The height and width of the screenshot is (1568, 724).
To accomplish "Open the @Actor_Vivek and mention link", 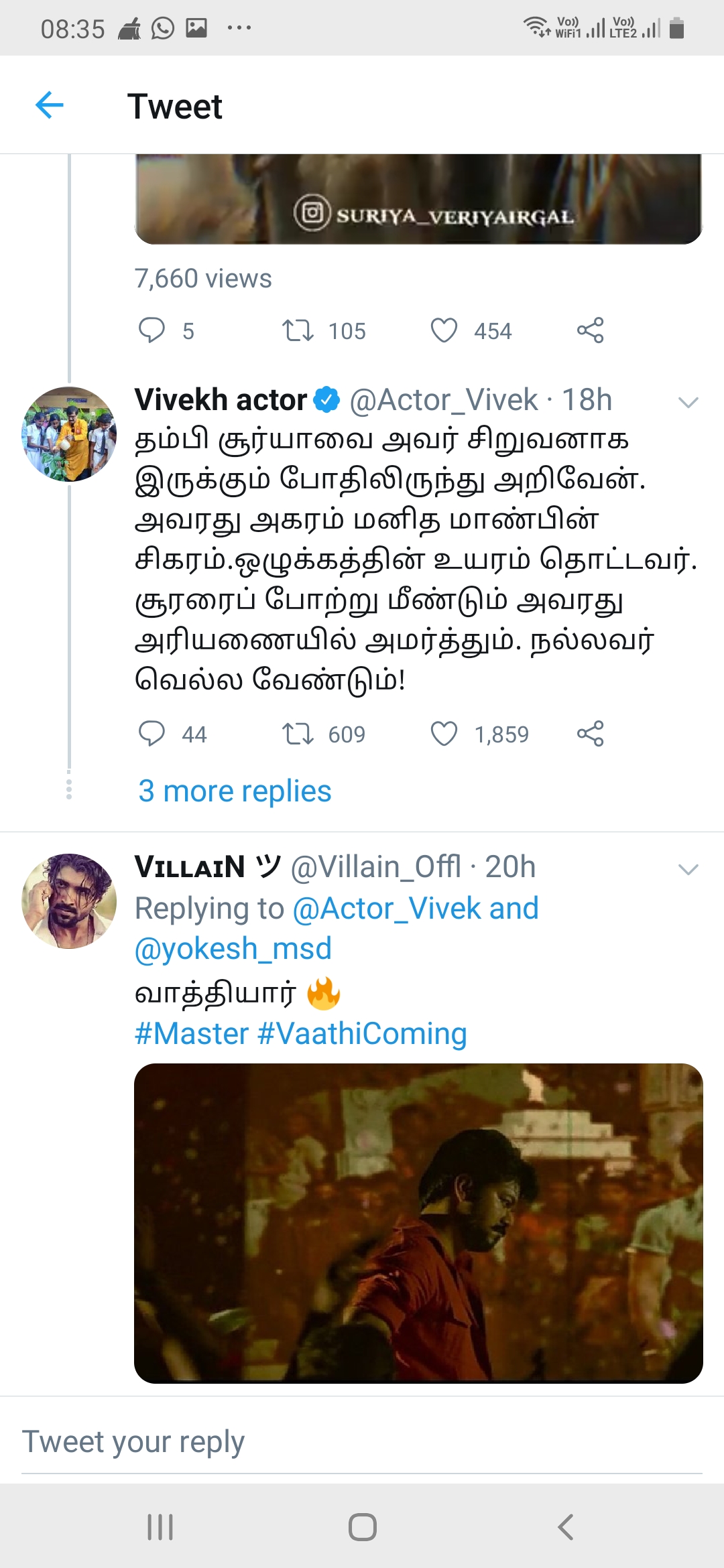I will [x=416, y=909].
